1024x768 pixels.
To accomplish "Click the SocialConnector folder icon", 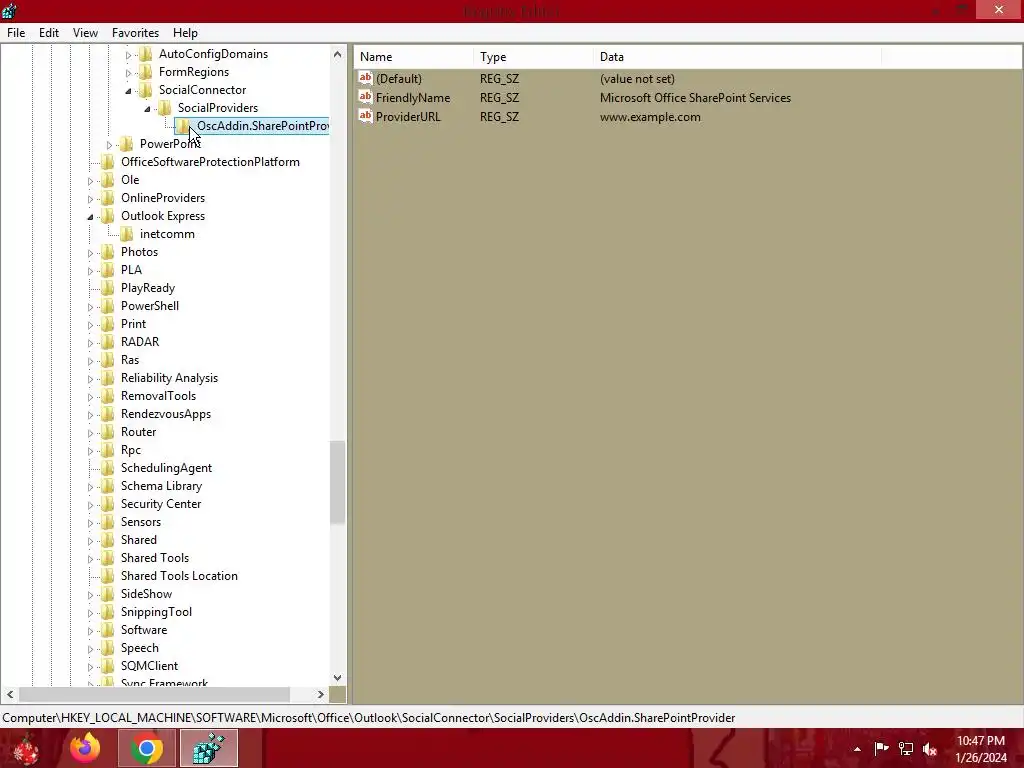I will (x=146, y=89).
